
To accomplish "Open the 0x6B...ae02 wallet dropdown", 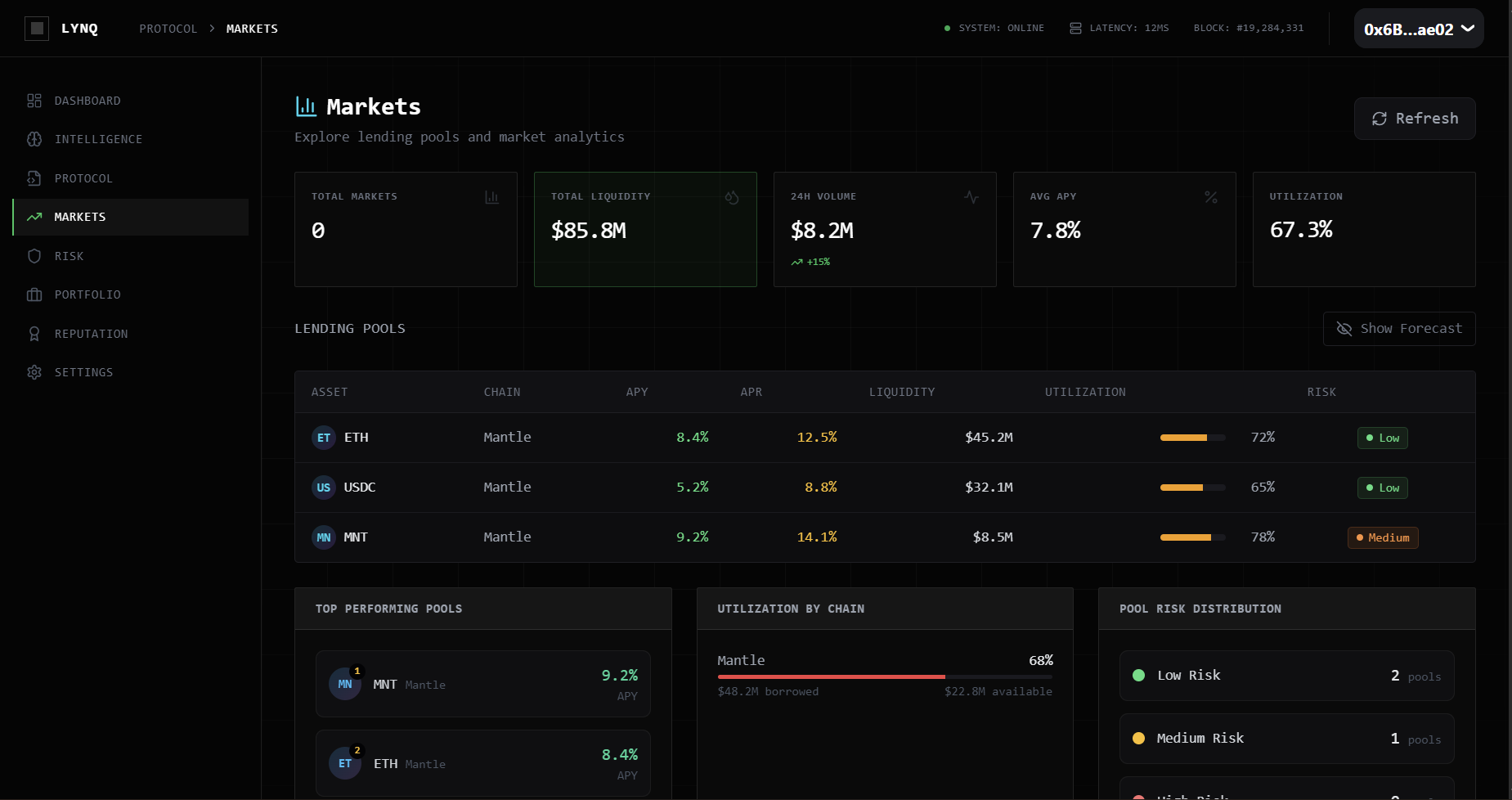I will (x=1418, y=29).
